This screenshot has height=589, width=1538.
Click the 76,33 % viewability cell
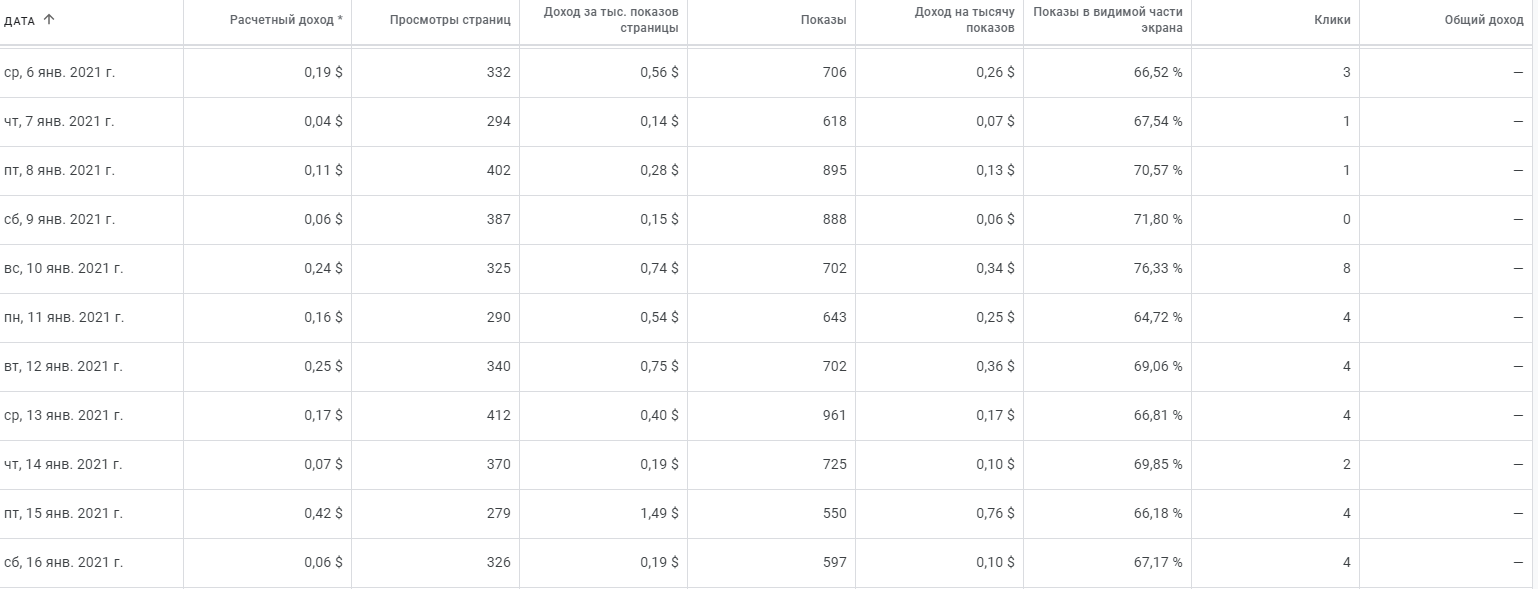pyautogui.click(x=1158, y=268)
